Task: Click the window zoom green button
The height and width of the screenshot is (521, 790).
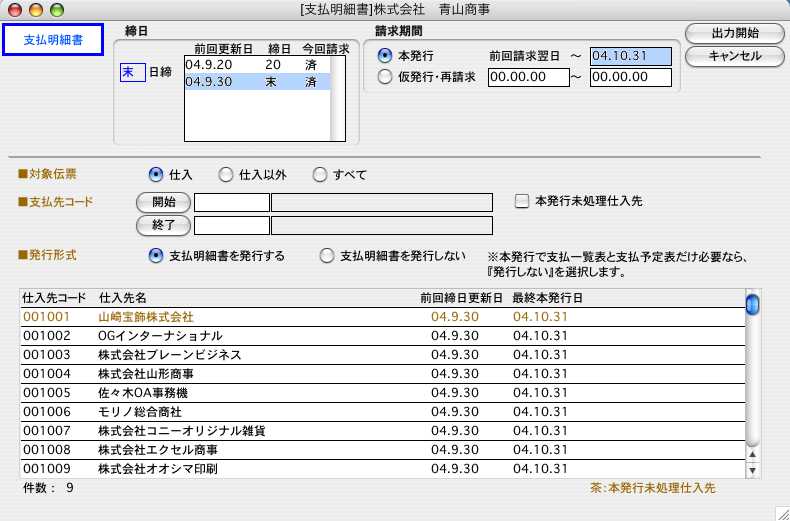Action: click(56, 9)
